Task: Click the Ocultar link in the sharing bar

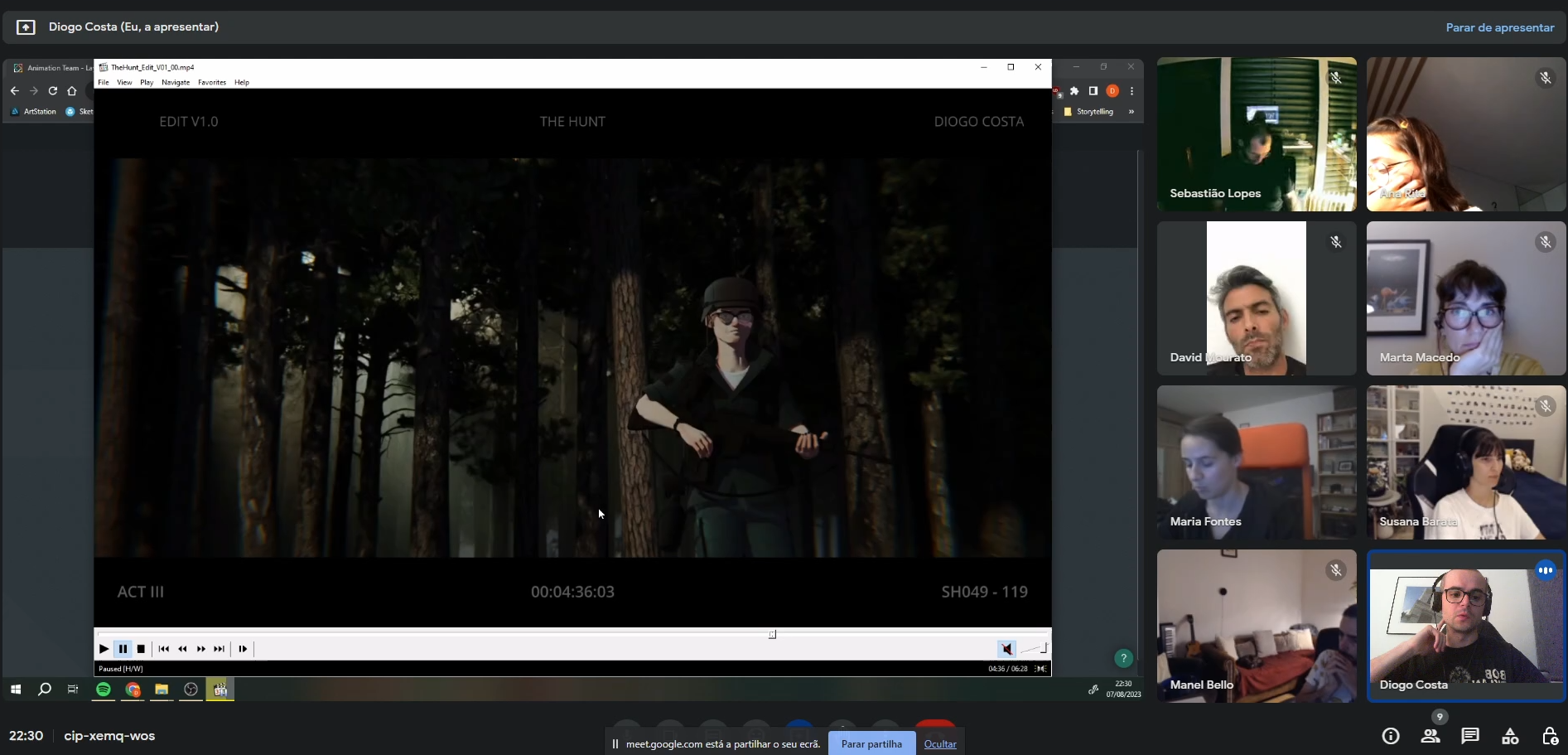Action: (940, 744)
